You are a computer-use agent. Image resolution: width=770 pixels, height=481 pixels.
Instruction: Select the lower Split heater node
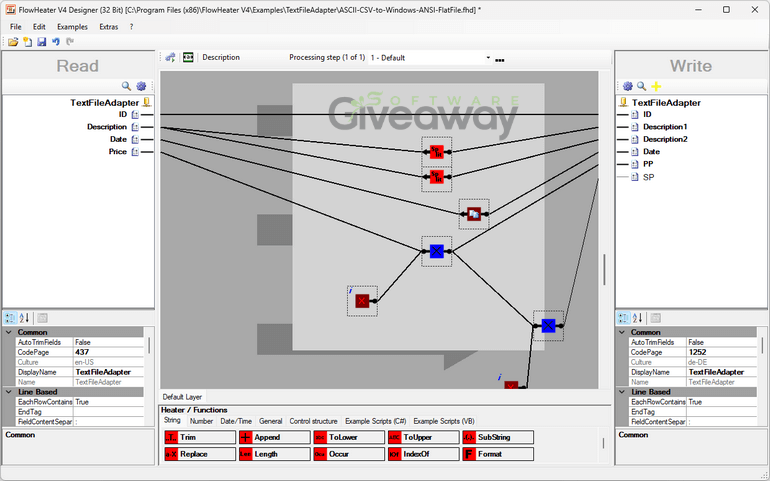click(x=437, y=177)
